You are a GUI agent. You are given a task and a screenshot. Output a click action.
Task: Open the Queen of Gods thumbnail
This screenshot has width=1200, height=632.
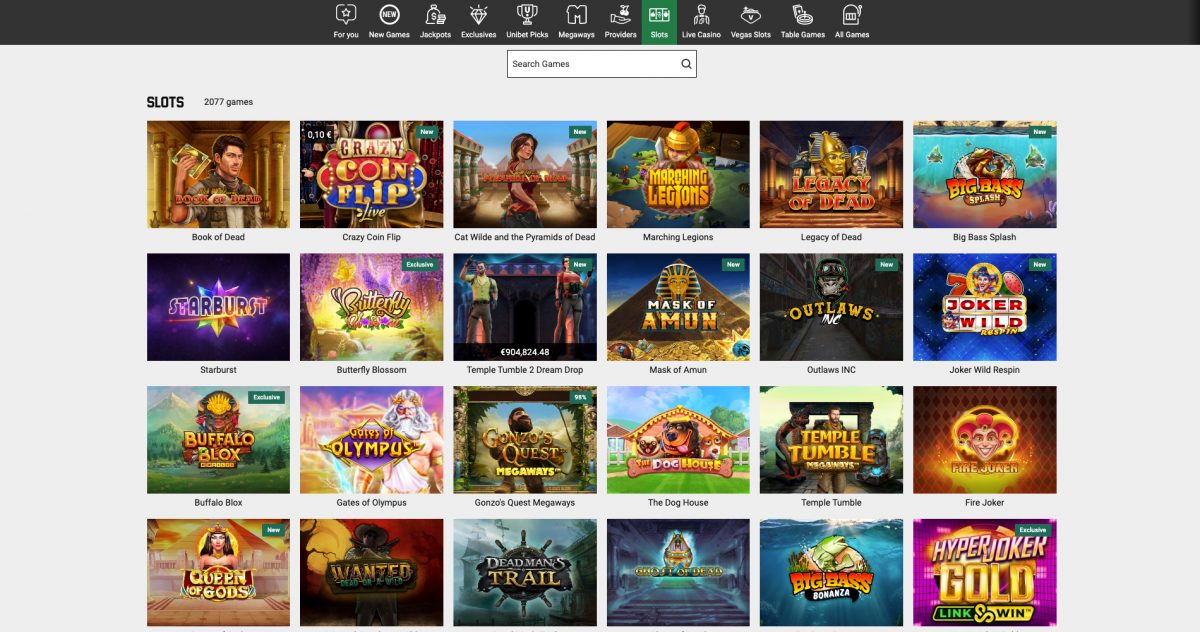[x=218, y=572]
